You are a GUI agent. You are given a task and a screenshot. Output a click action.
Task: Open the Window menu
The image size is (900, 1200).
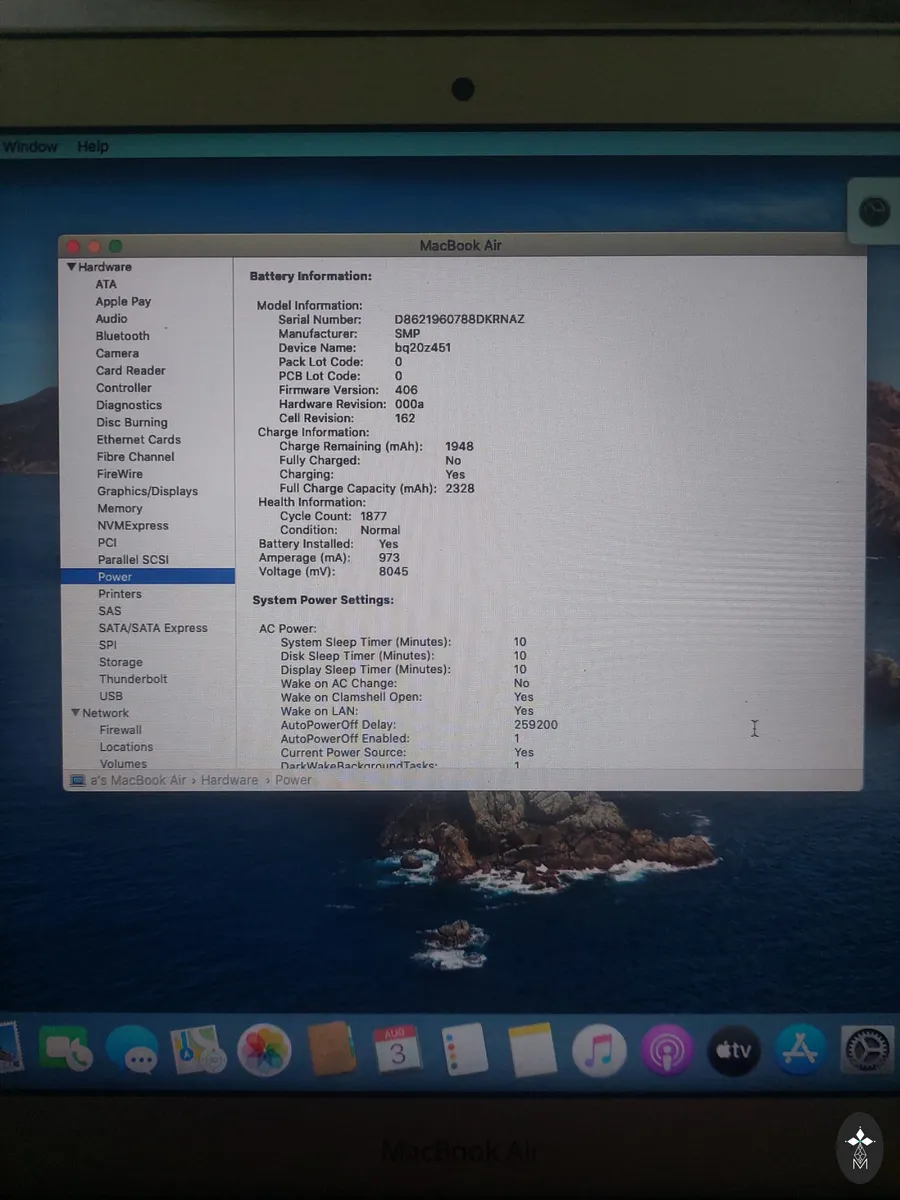30,146
